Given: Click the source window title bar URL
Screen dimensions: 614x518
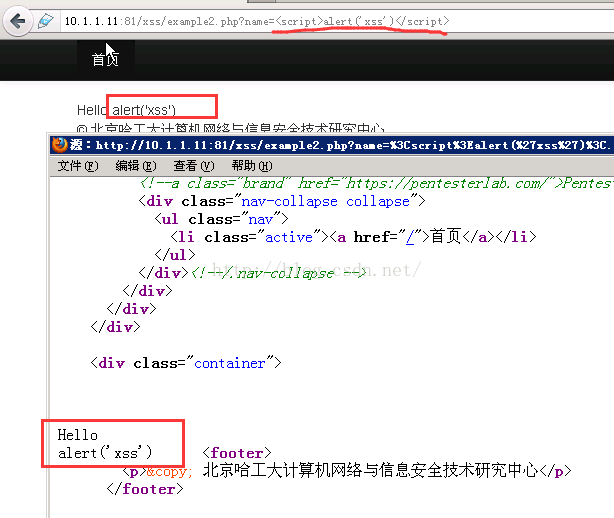Looking at the screenshot, I should (x=352, y=145).
